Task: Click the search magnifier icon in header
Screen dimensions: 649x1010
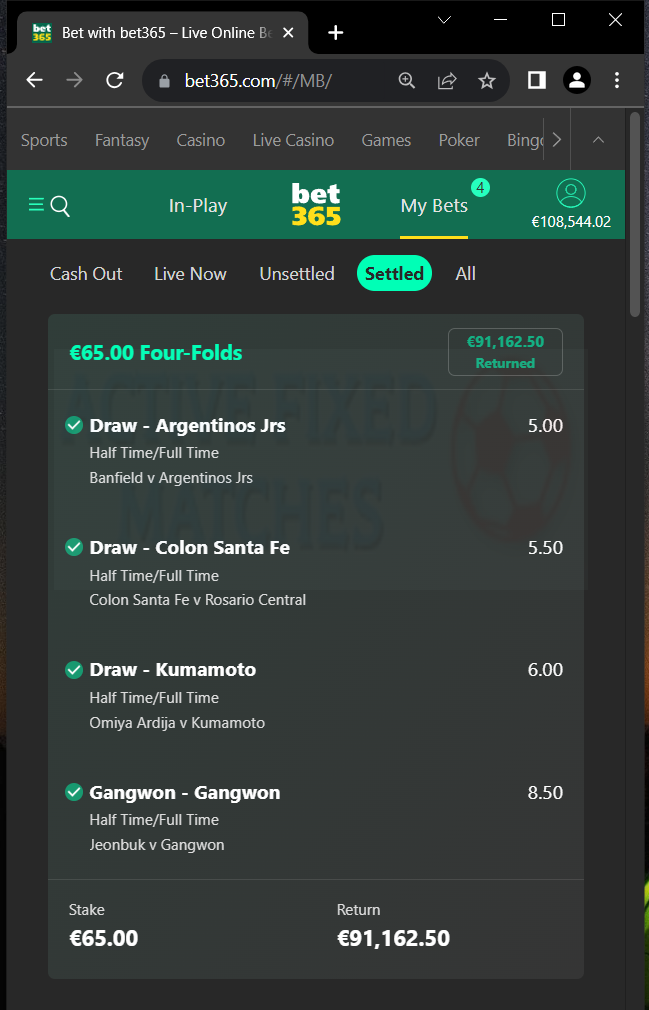Action: (x=60, y=206)
